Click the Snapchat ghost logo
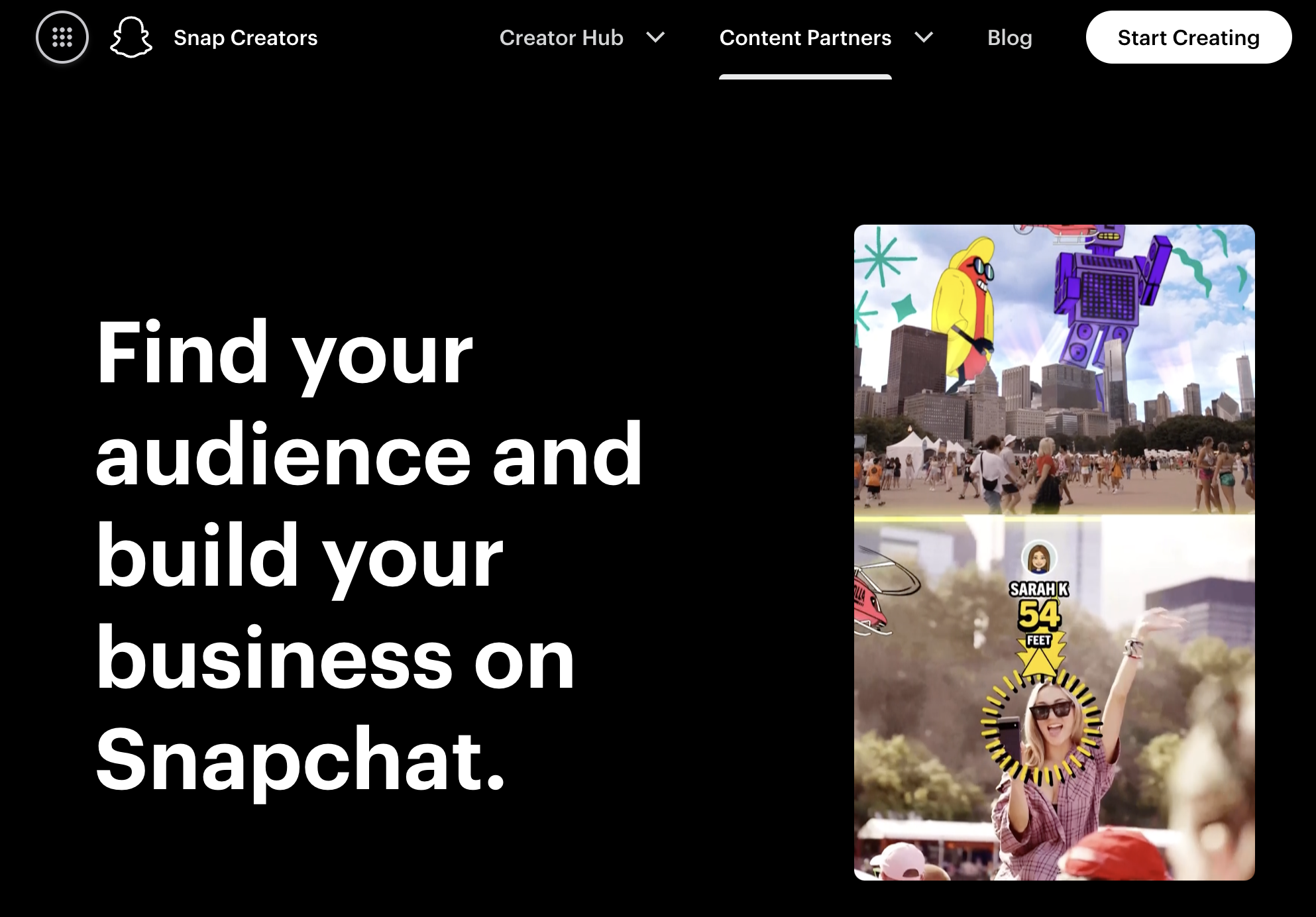Screen dimensions: 1316x917 [x=131, y=38]
